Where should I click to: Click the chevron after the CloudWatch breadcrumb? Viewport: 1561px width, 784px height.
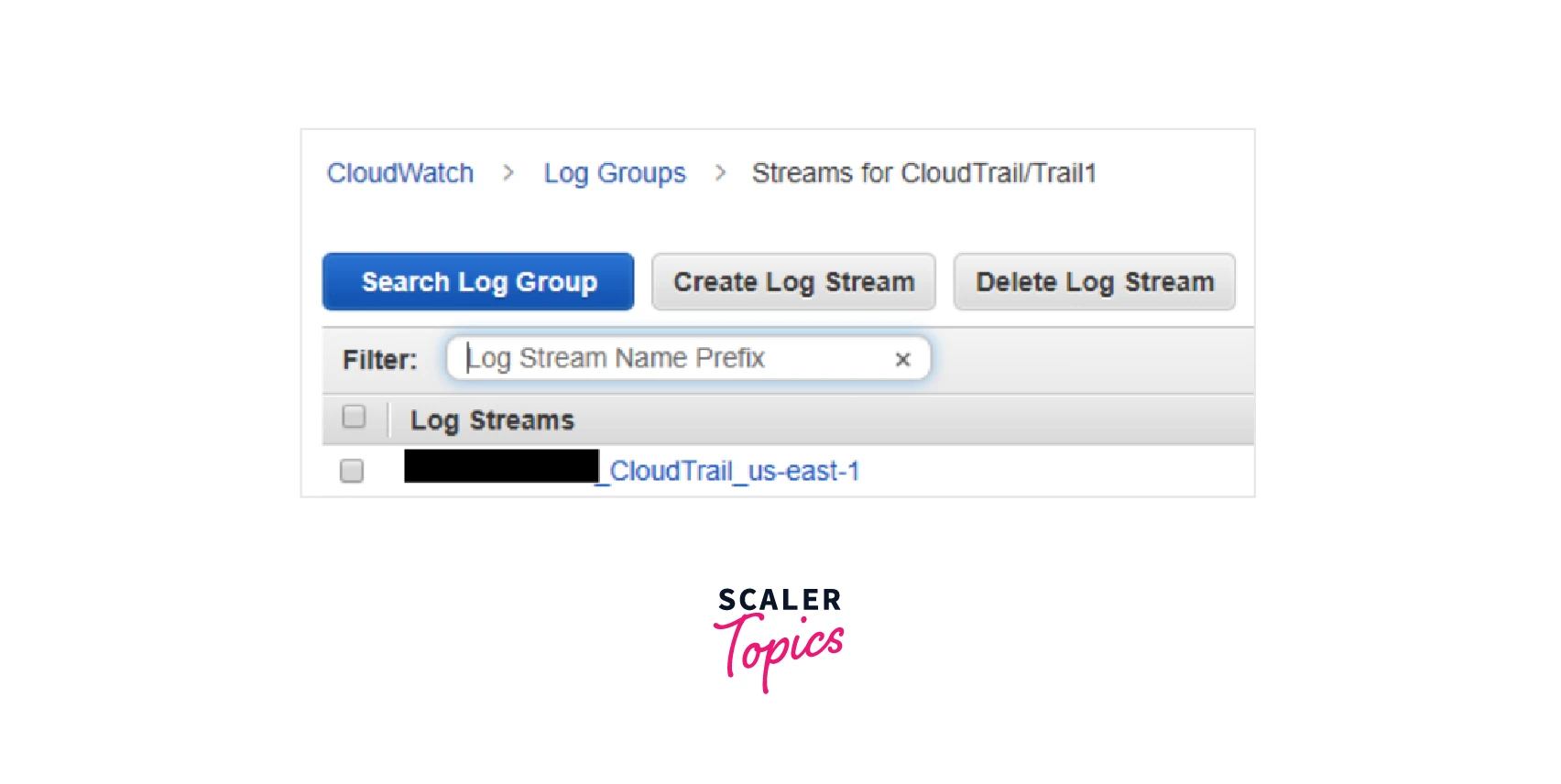(x=508, y=172)
